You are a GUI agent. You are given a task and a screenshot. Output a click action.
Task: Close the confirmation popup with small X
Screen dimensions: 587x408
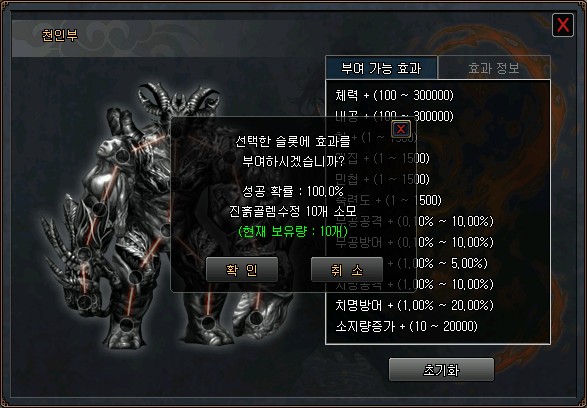point(401,130)
